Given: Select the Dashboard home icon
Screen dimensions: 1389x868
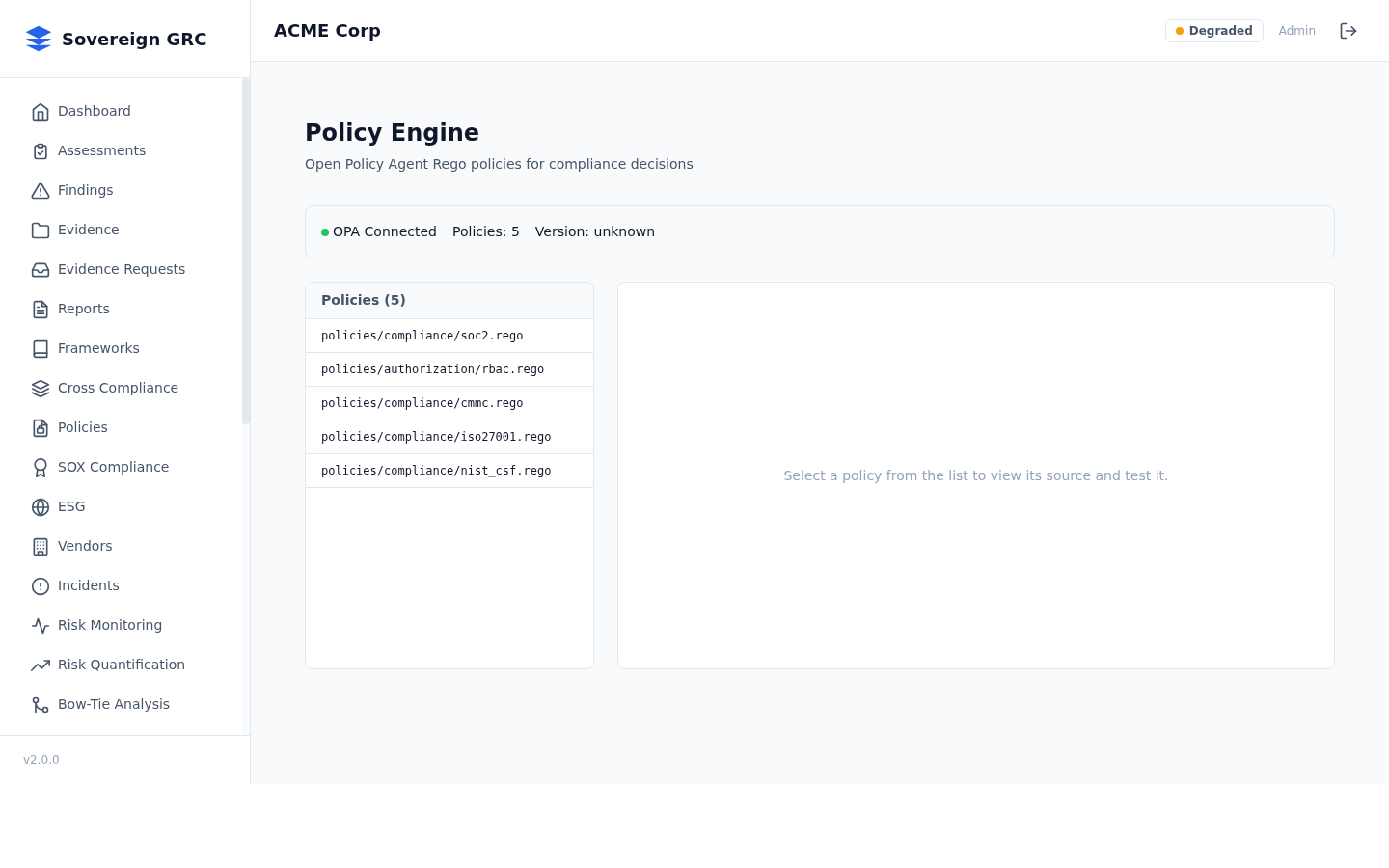Looking at the screenshot, I should coord(41,111).
